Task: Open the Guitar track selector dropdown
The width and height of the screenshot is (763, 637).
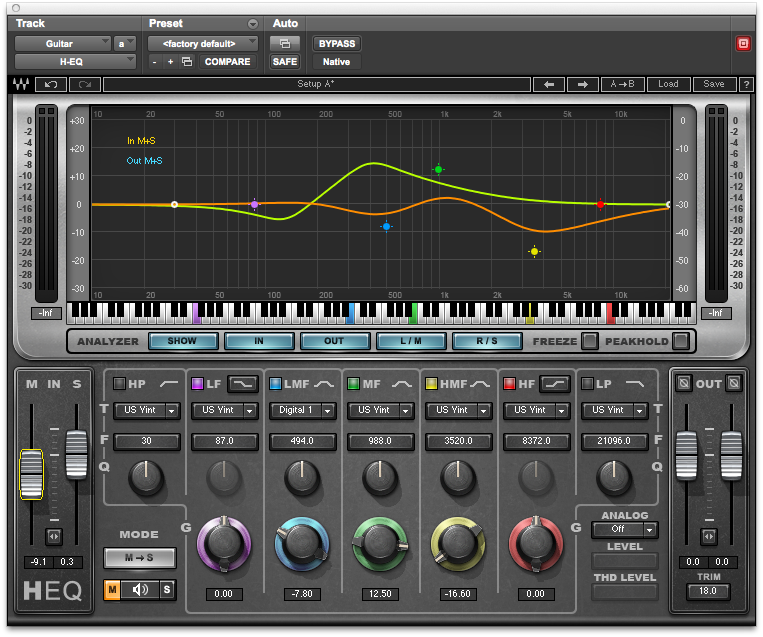Action: click(x=62, y=44)
